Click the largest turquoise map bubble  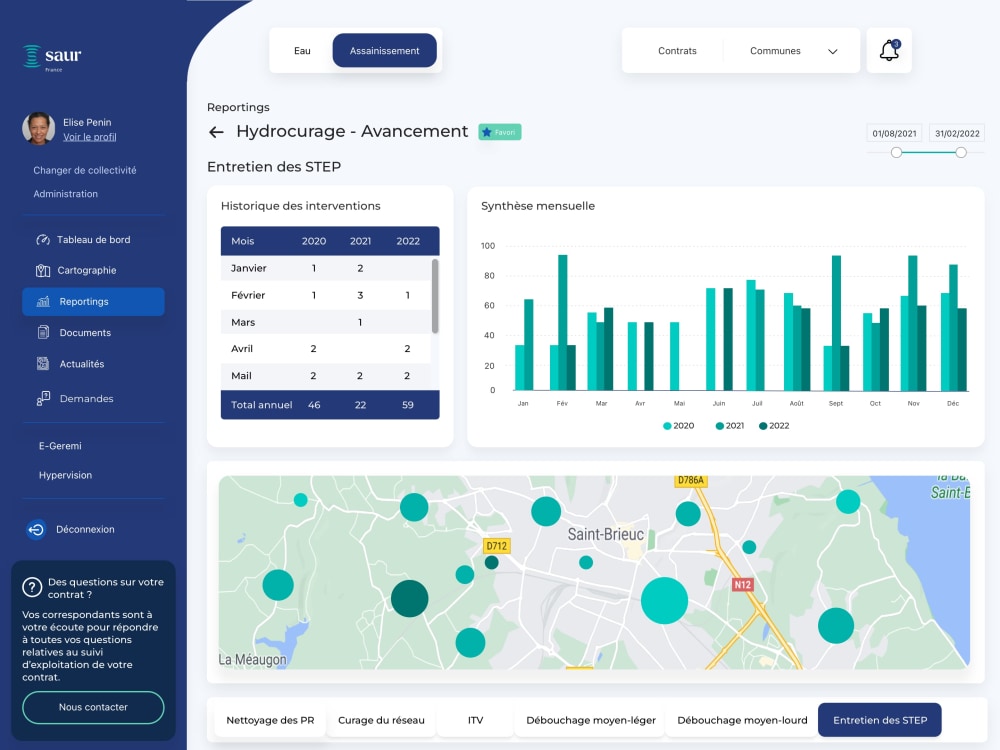point(665,600)
